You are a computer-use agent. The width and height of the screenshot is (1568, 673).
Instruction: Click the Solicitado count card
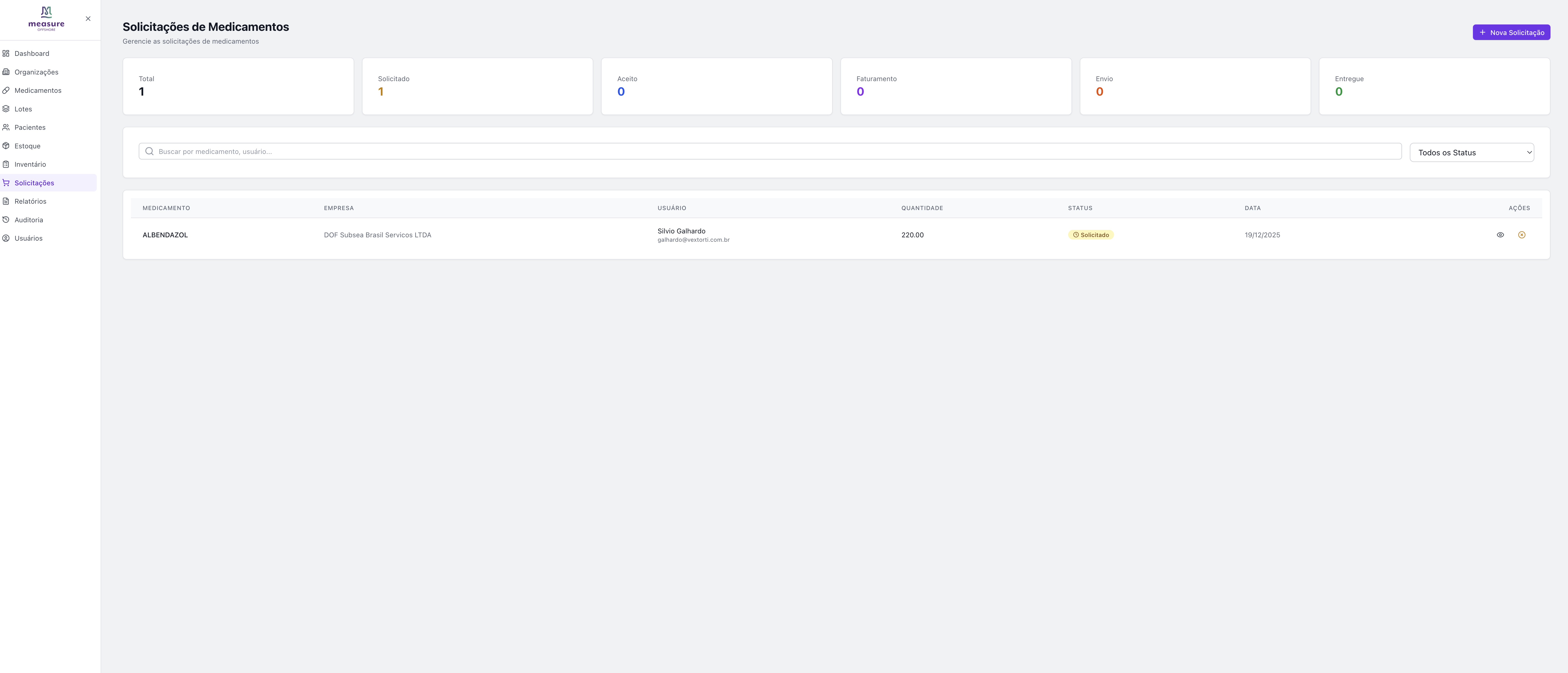tap(477, 86)
